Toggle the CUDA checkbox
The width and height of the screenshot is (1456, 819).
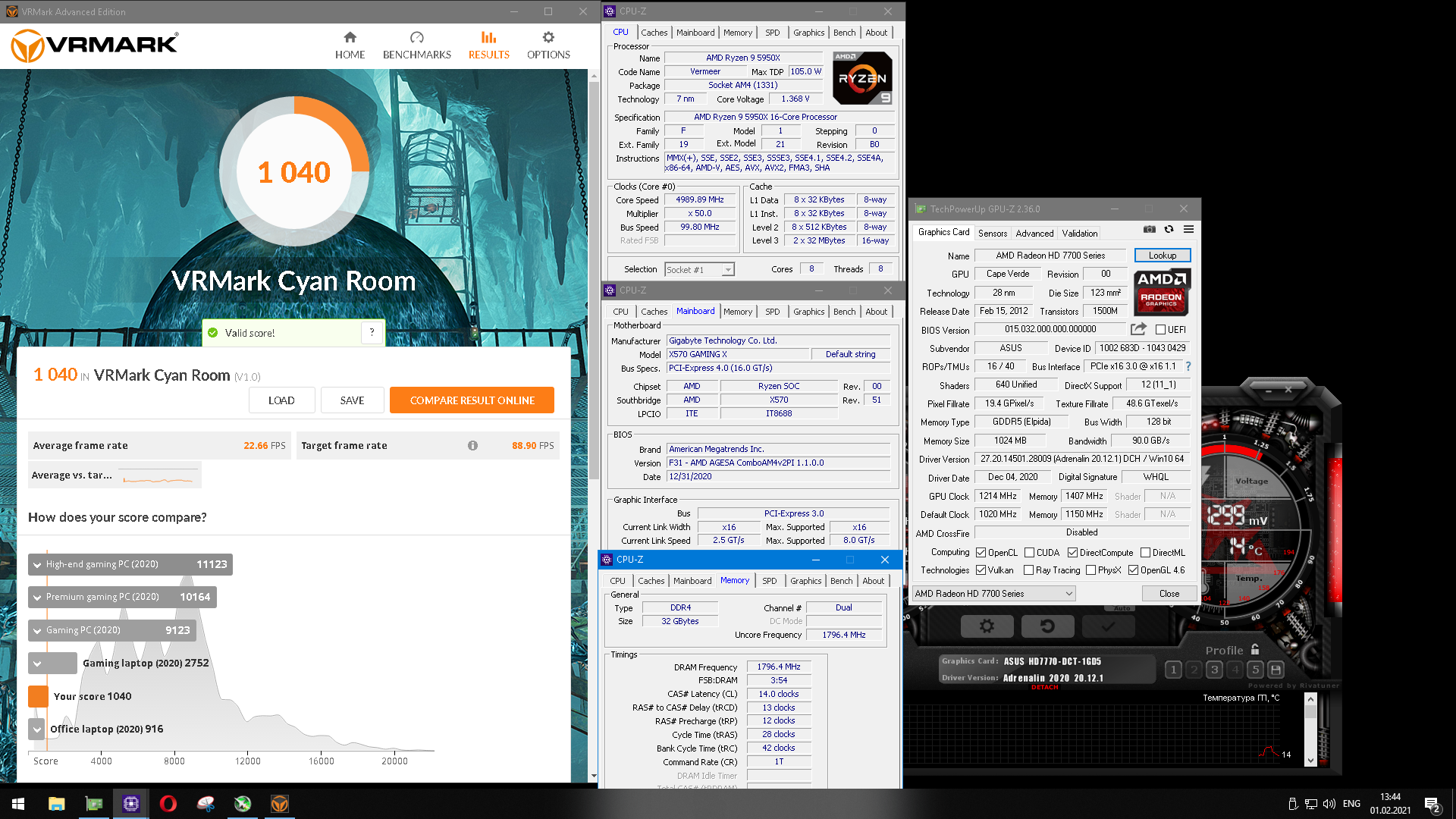pyautogui.click(x=1029, y=553)
